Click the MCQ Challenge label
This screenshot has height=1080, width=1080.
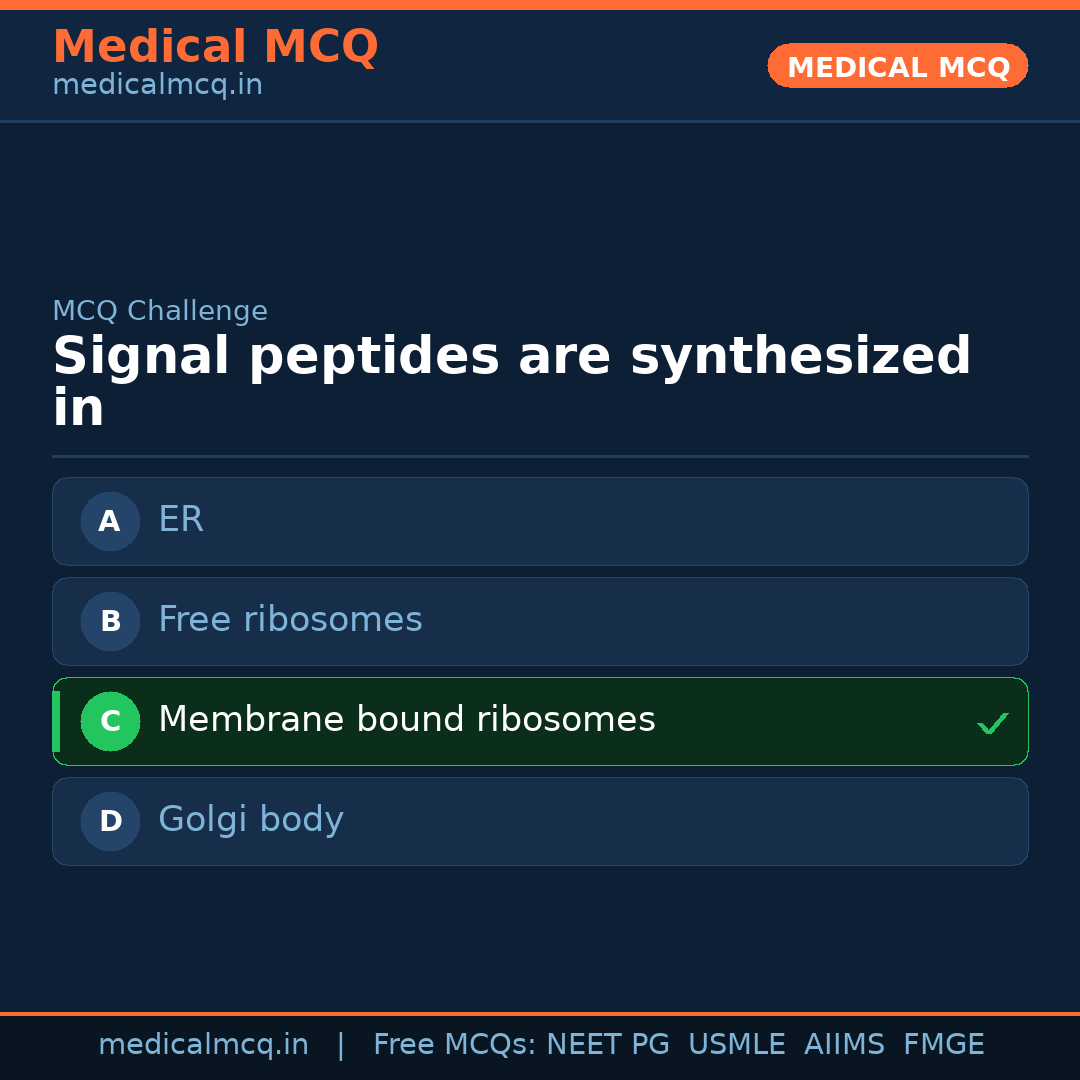pyautogui.click(x=160, y=311)
